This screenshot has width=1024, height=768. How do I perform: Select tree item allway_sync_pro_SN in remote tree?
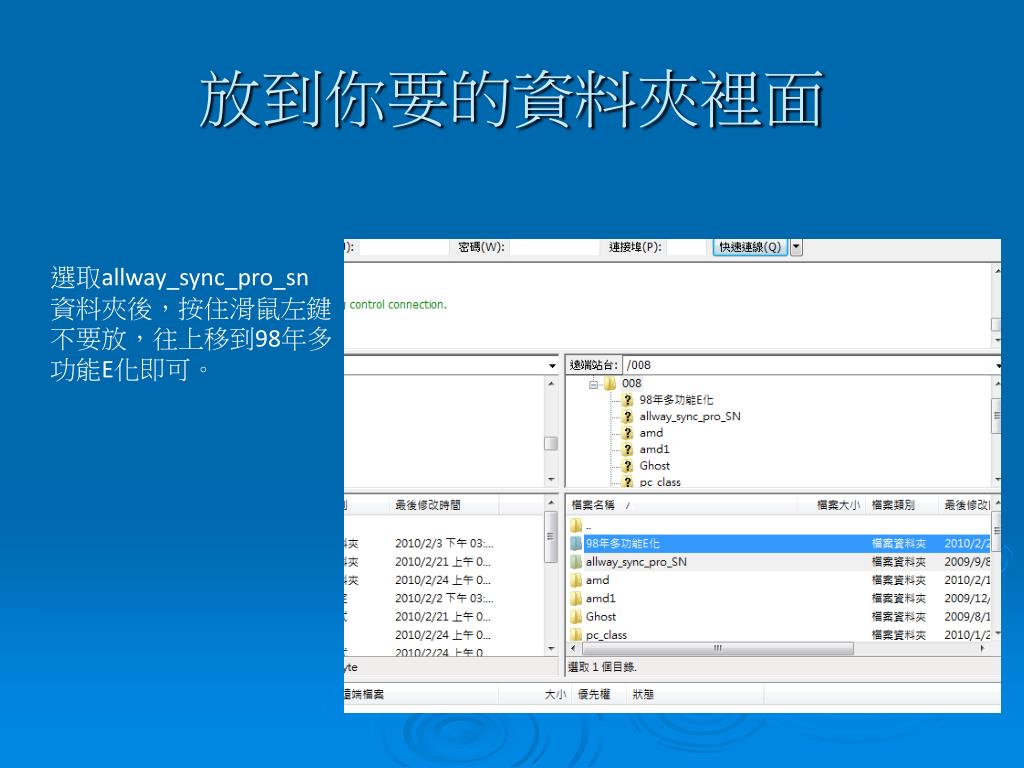pyautogui.click(x=690, y=417)
